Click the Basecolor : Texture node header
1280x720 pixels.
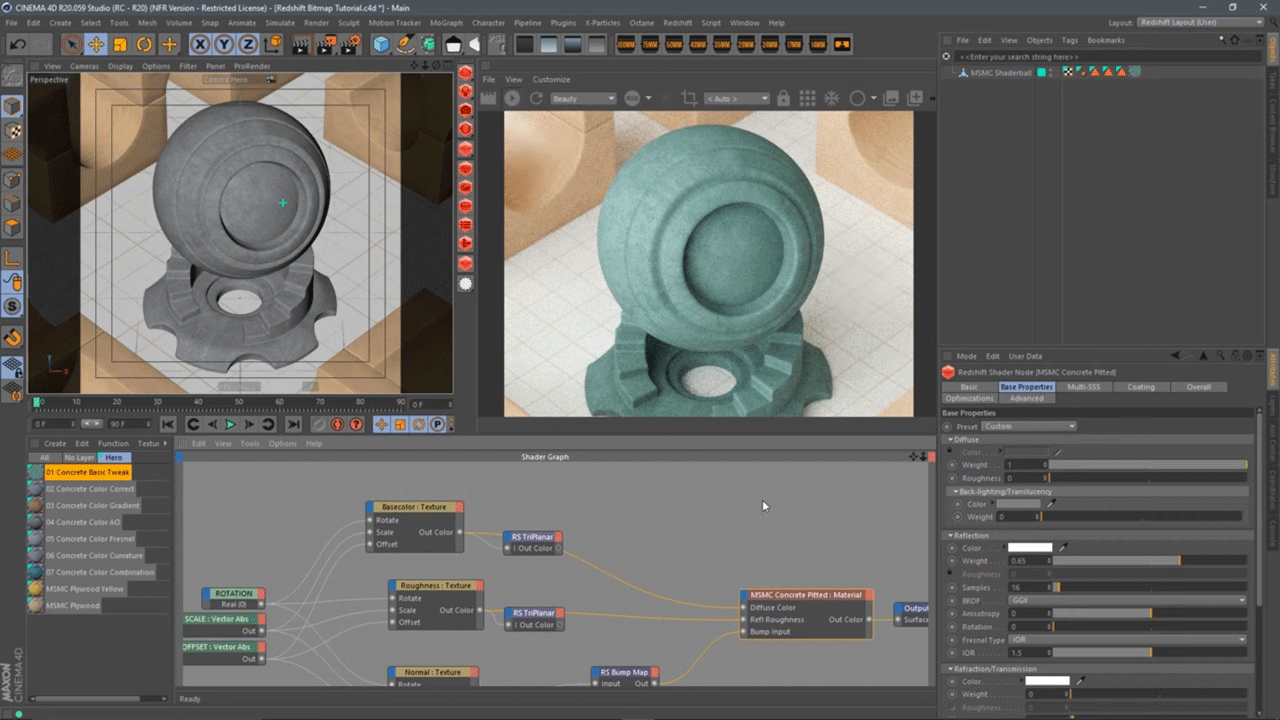[414, 507]
